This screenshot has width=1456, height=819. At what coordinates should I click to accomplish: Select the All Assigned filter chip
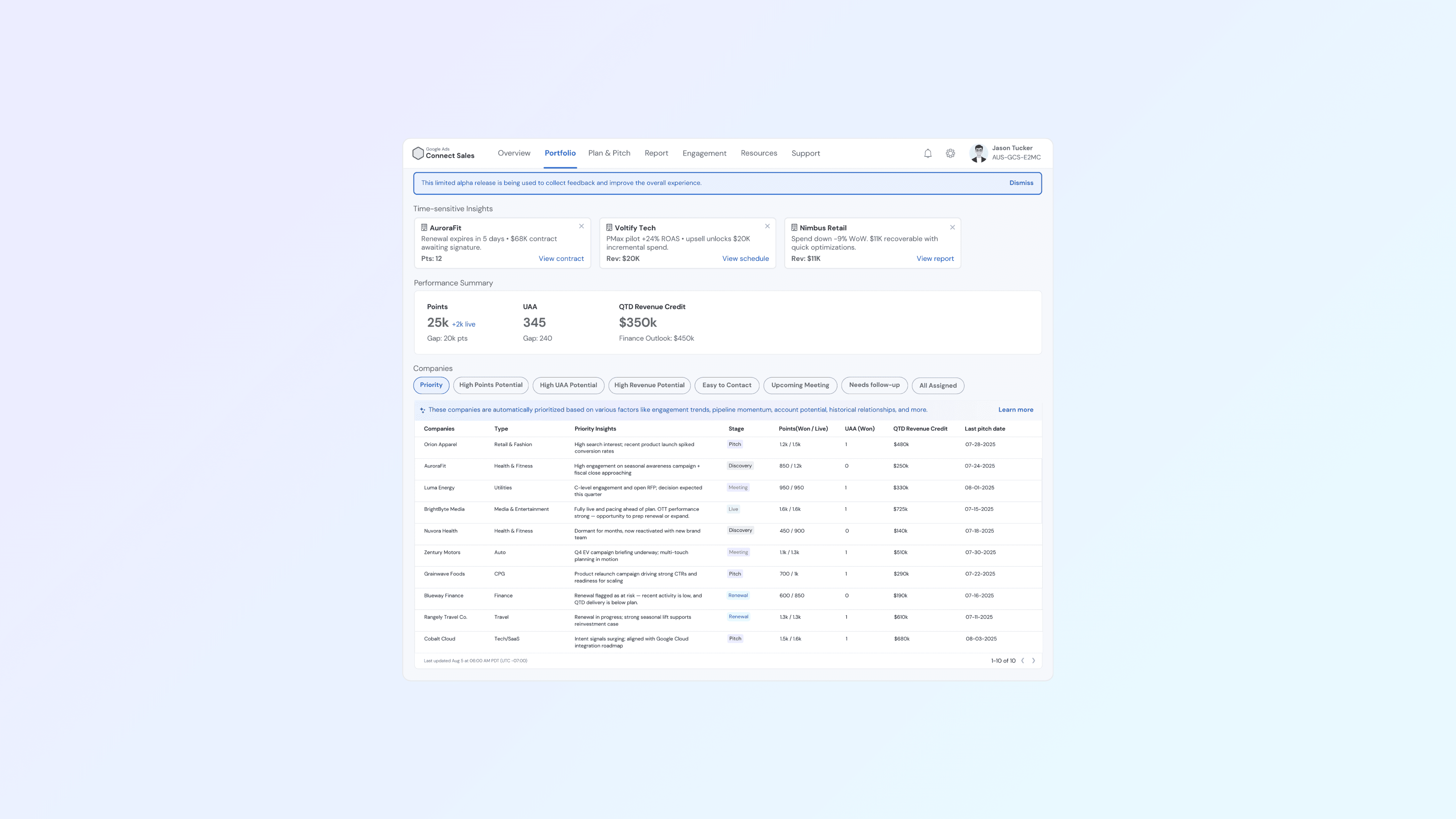click(938, 386)
